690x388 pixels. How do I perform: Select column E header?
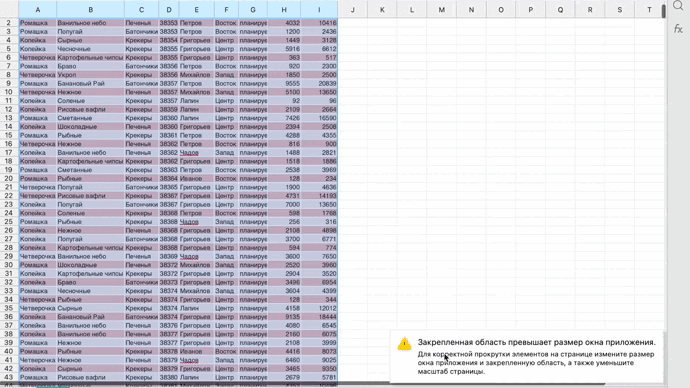(196, 9)
